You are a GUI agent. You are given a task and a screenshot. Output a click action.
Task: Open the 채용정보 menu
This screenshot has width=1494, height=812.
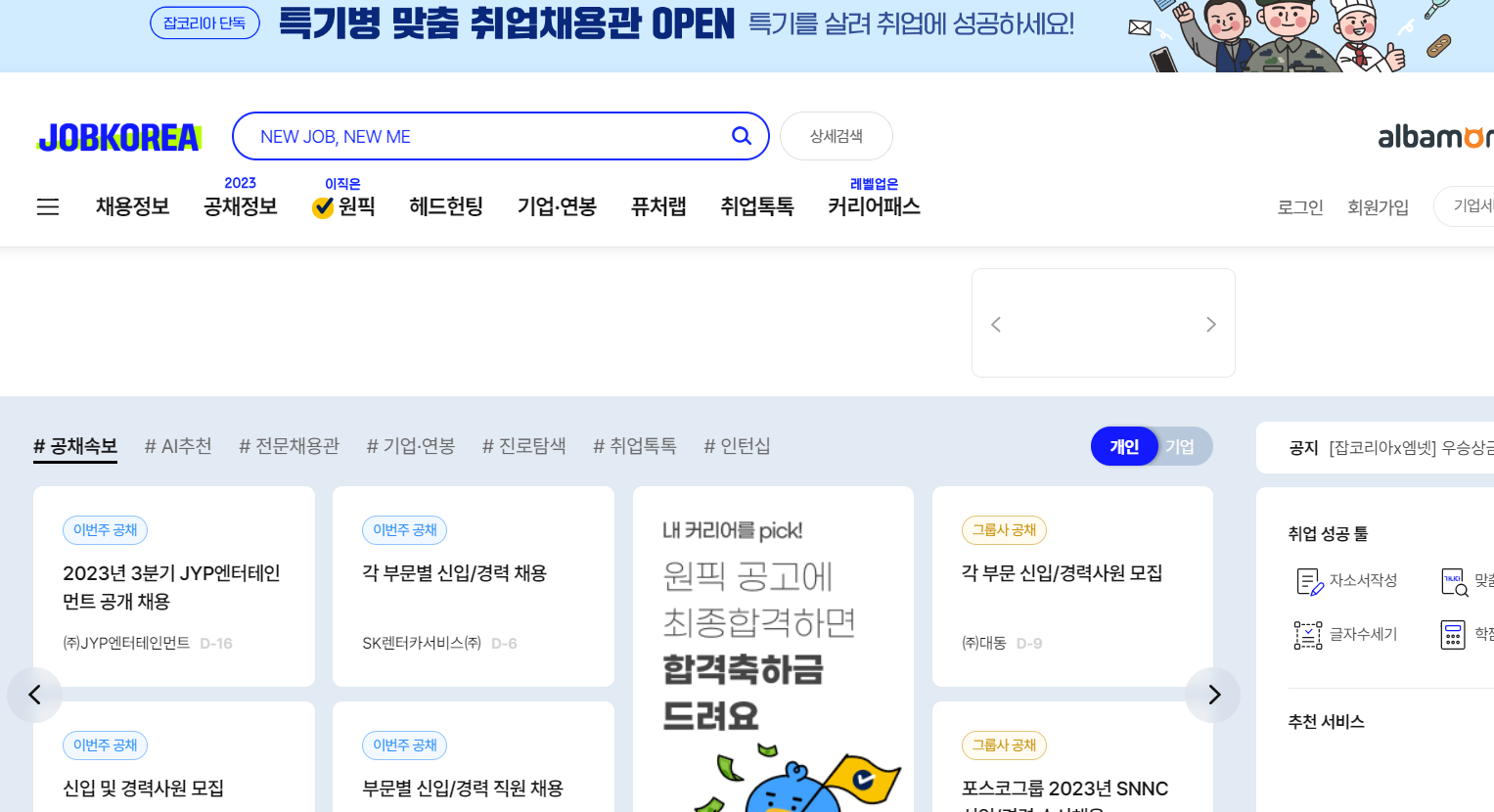tap(133, 206)
